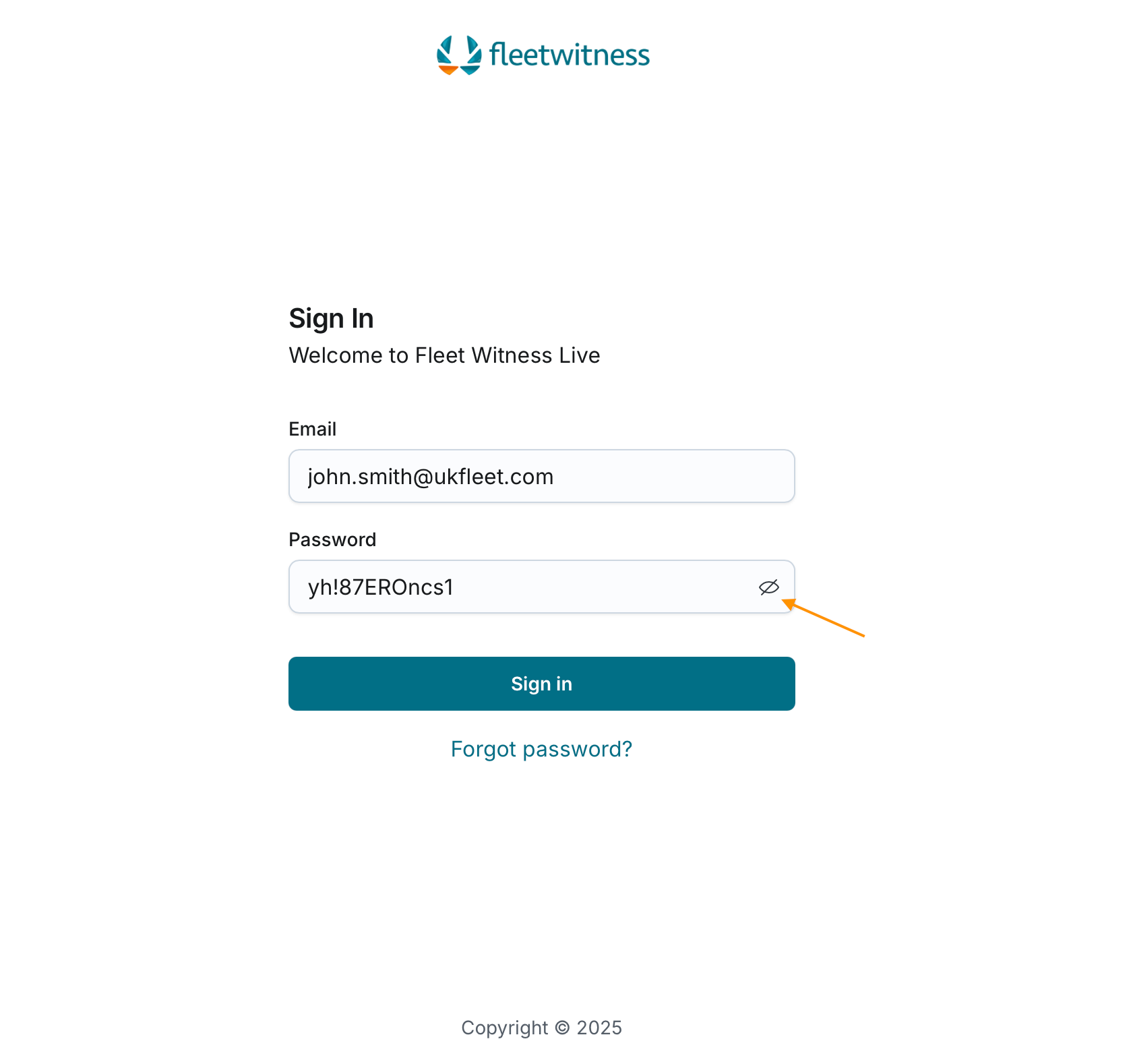Click the word Copyright in the footer
Screen dimensions: 1131x1064
click(504, 1028)
